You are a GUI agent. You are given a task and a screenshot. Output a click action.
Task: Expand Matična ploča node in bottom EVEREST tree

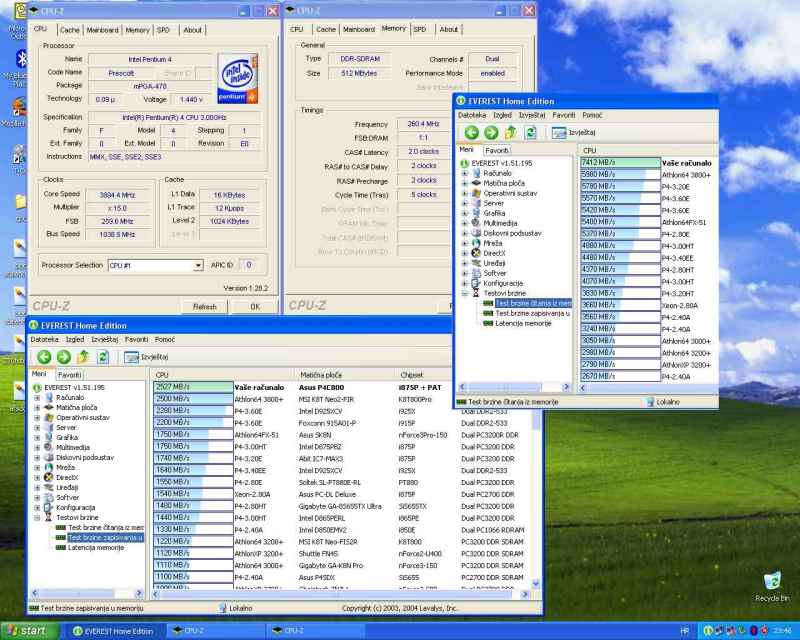tap(37, 407)
